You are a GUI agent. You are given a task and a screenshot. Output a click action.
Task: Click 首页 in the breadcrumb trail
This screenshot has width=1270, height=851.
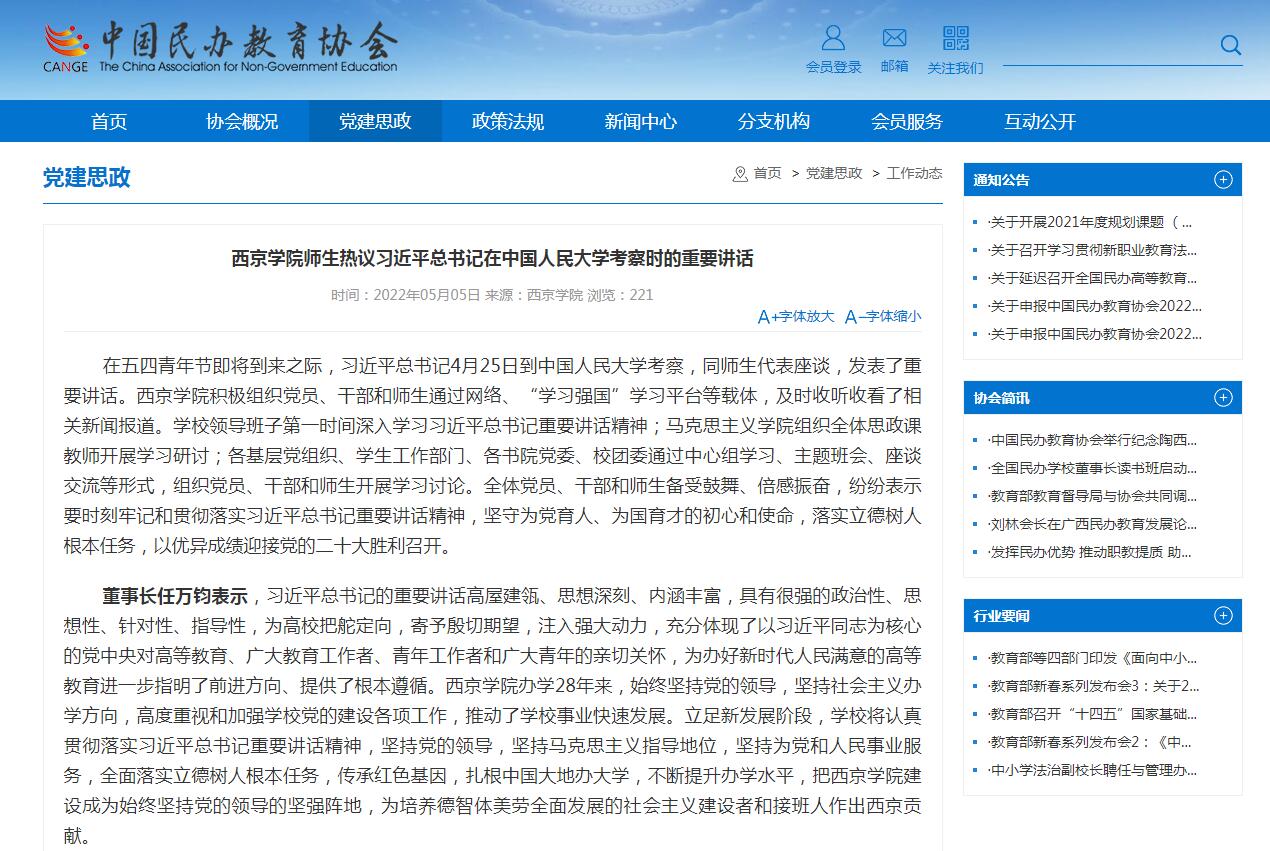click(x=768, y=173)
